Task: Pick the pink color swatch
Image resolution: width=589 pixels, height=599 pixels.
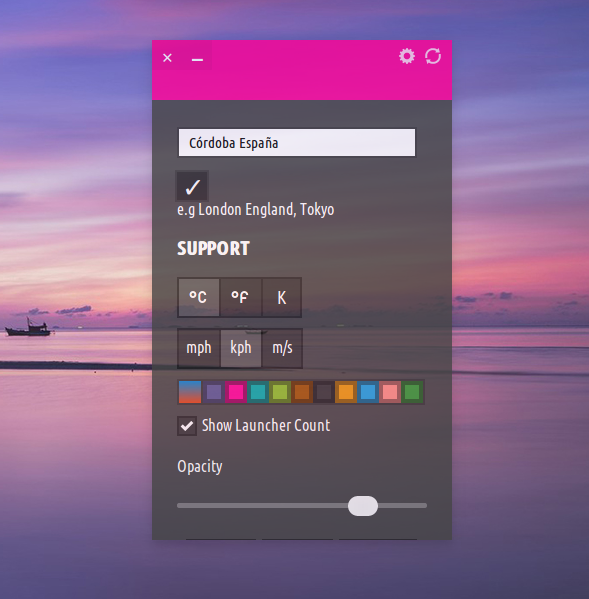Action: (236, 392)
